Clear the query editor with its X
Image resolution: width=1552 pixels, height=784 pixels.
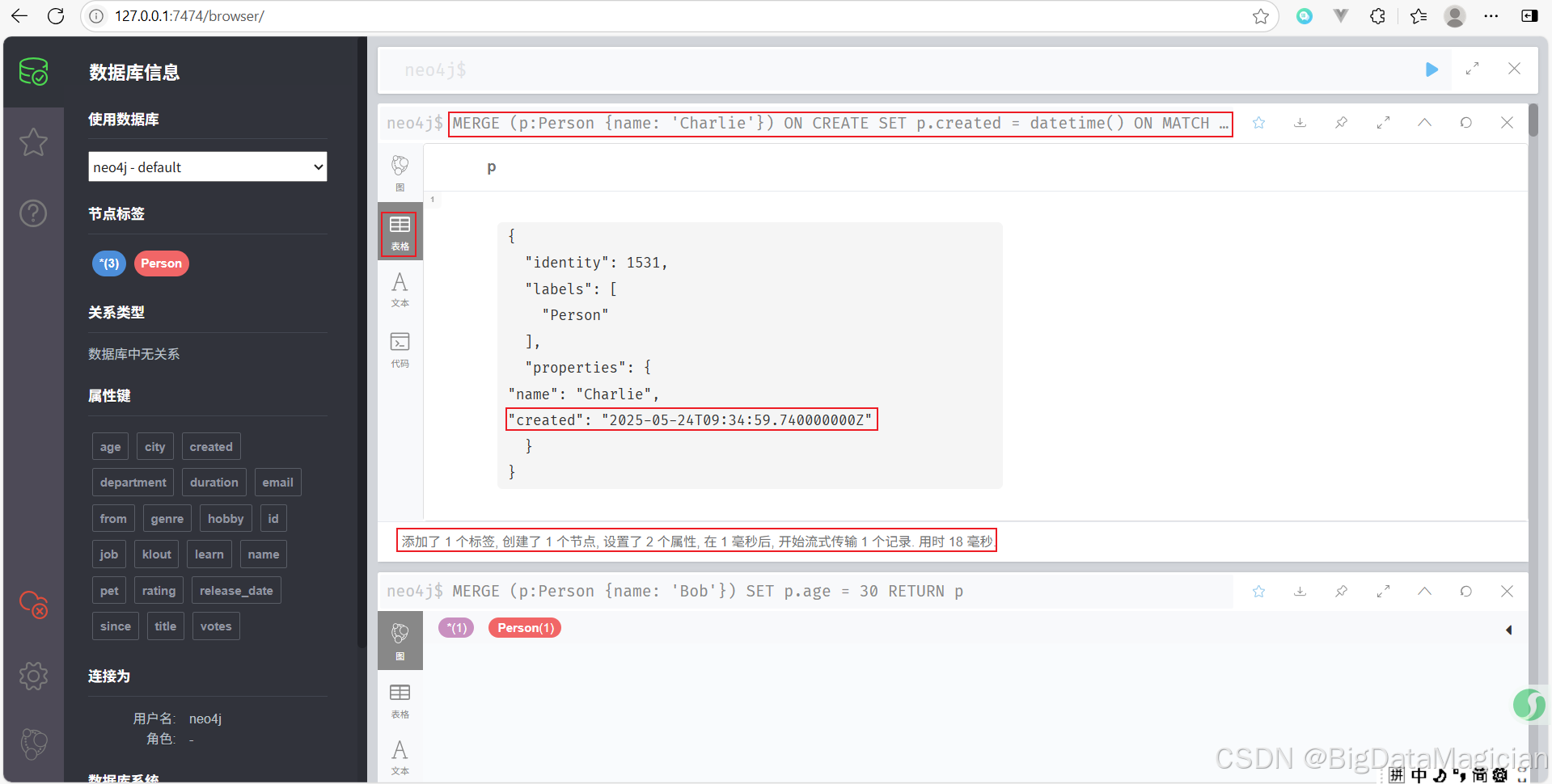click(x=1514, y=70)
